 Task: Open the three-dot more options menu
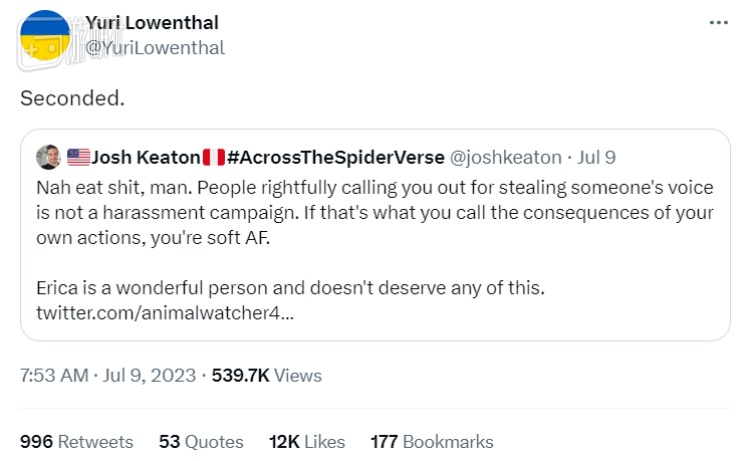[718, 22]
